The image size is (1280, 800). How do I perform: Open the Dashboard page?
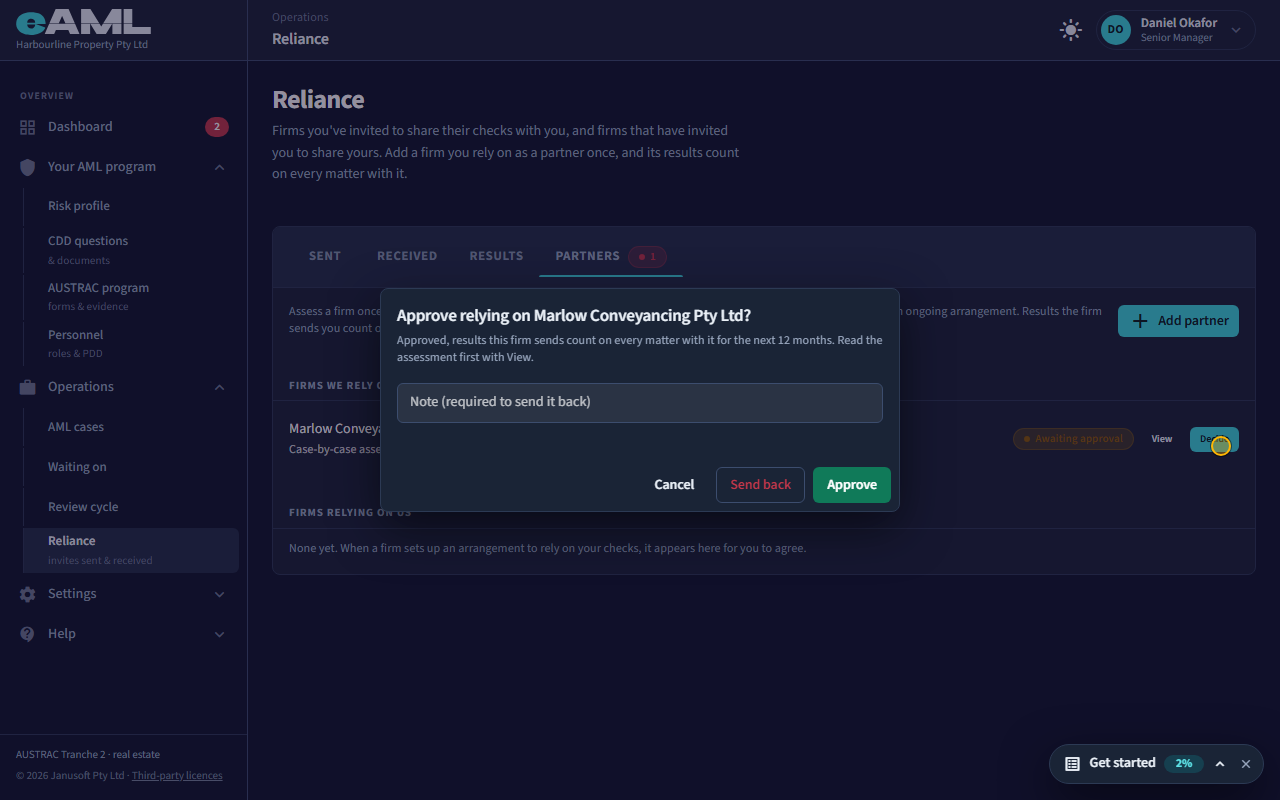pos(124,127)
